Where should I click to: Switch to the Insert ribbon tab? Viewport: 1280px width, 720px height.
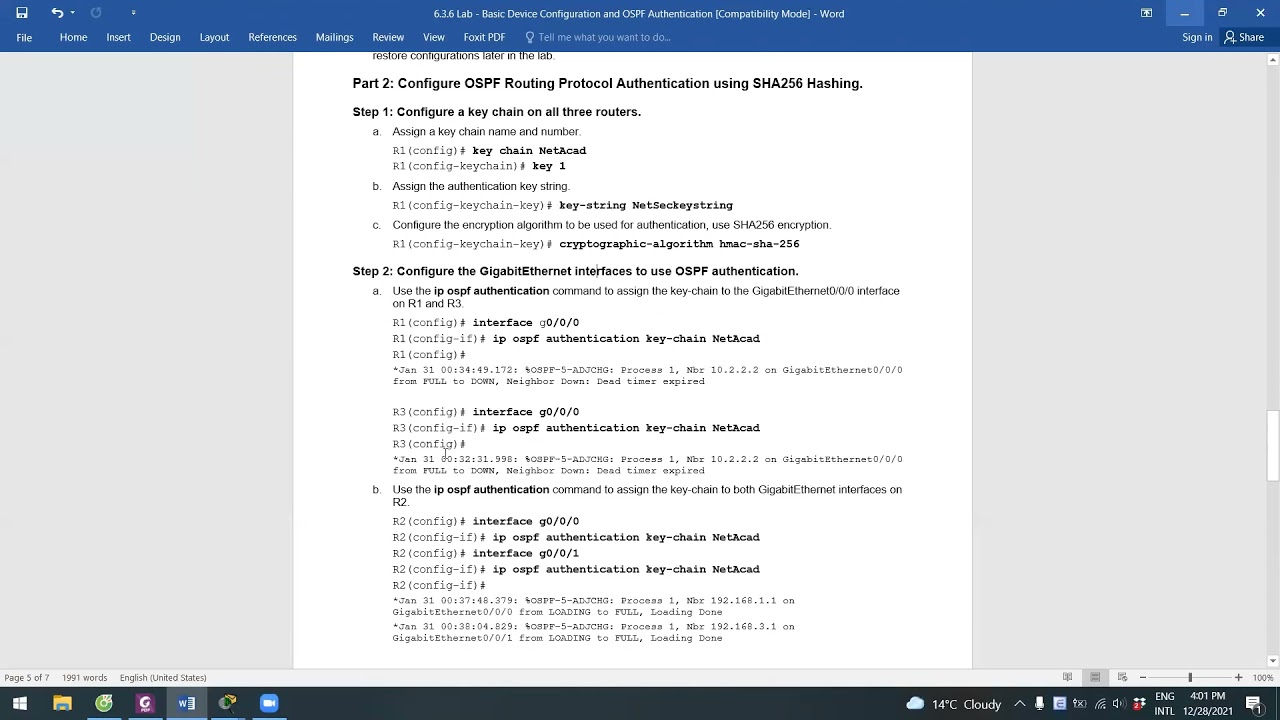(x=118, y=37)
